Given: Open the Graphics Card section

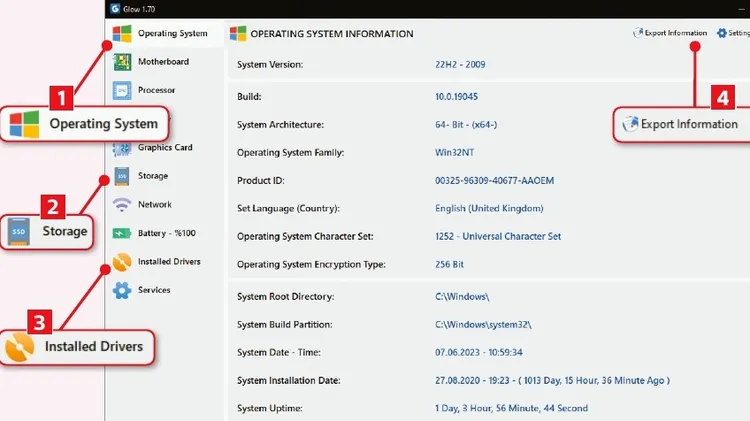Looking at the screenshot, I should [x=165, y=147].
